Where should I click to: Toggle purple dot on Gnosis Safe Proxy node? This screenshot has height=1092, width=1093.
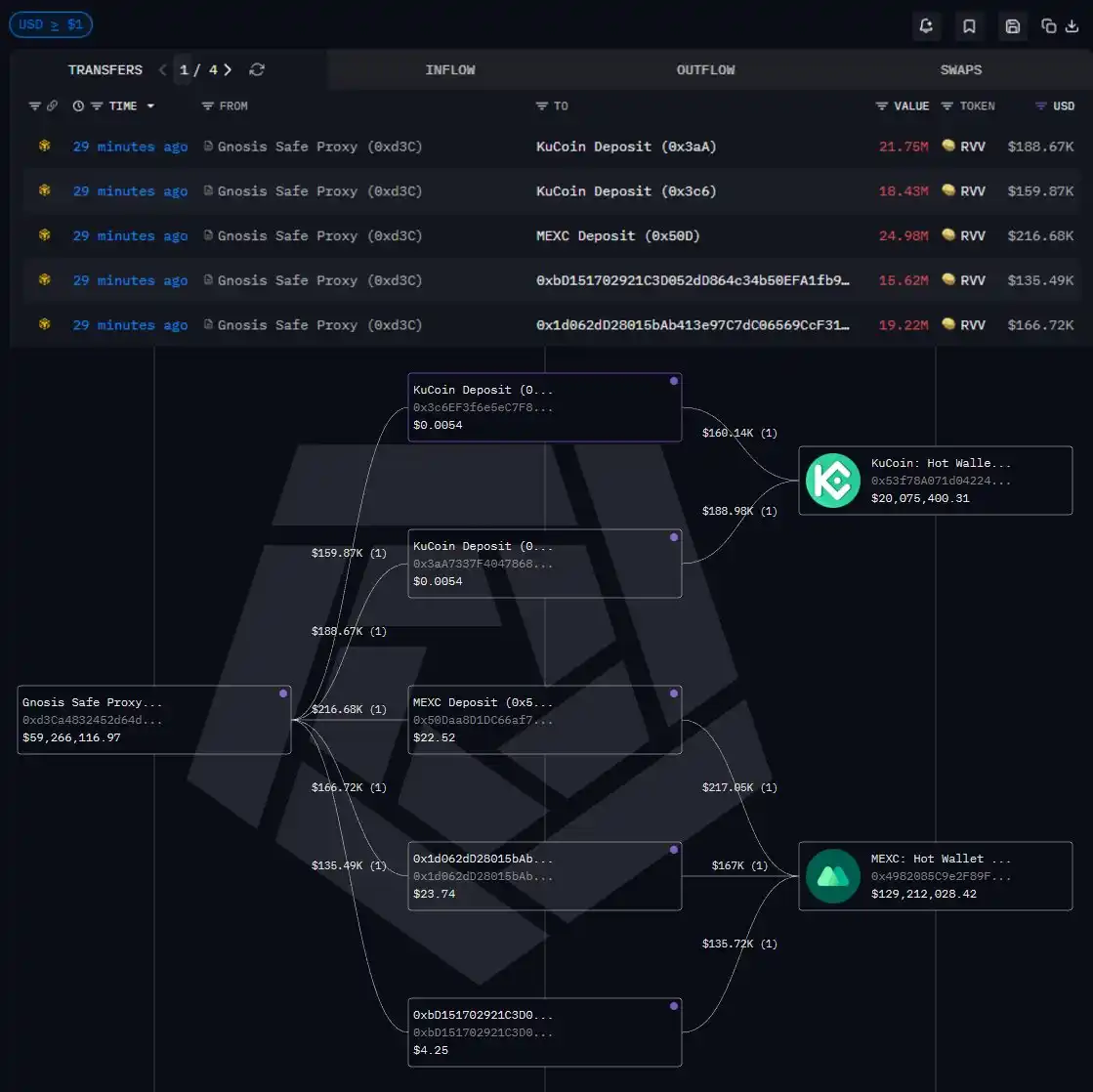point(283,693)
